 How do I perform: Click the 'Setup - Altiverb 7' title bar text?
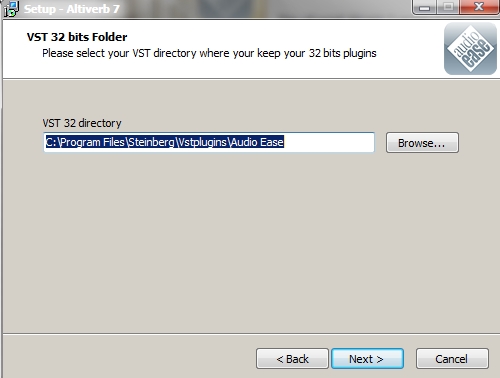pos(72,9)
